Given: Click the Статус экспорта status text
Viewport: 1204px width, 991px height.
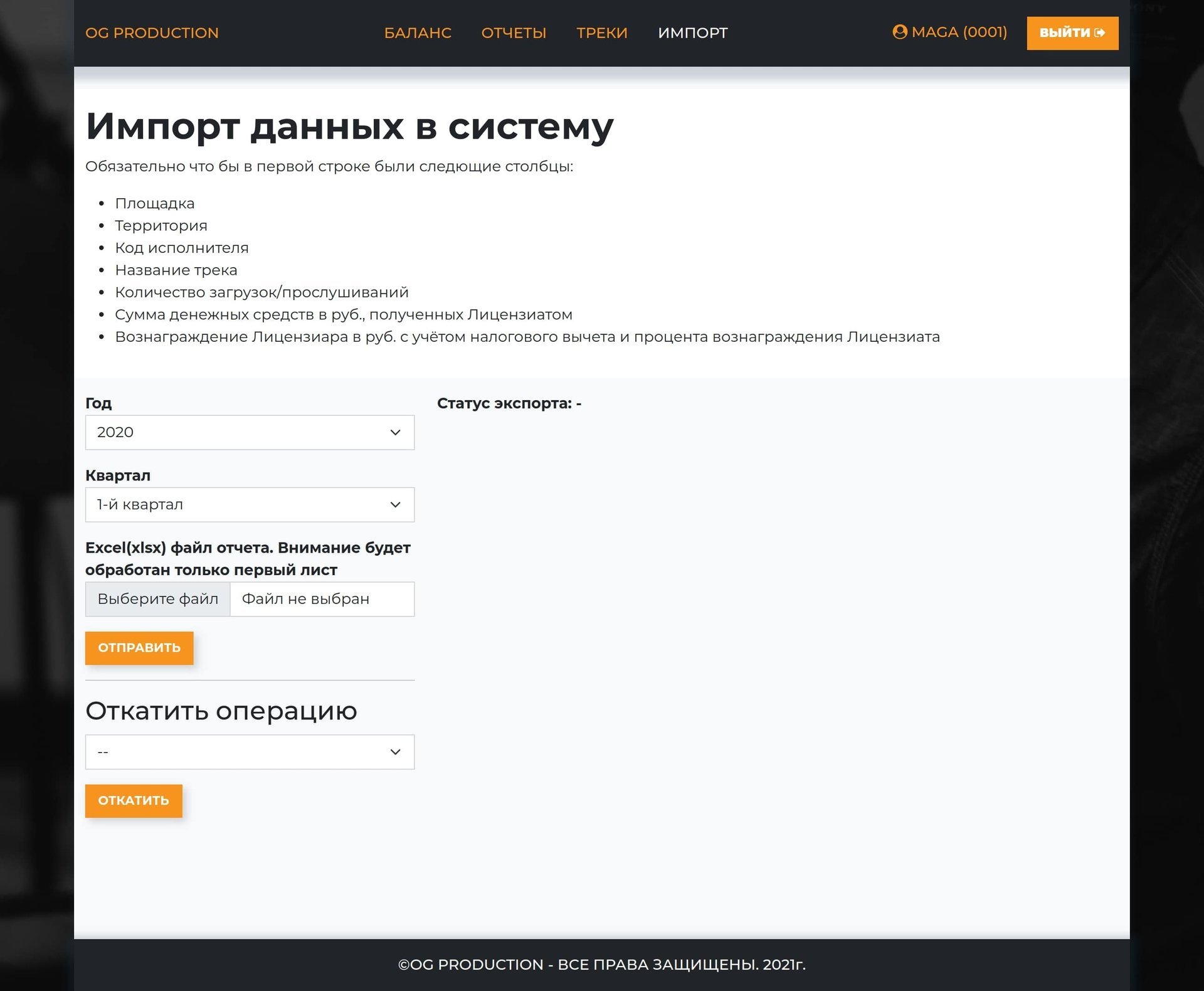Looking at the screenshot, I should click(509, 403).
